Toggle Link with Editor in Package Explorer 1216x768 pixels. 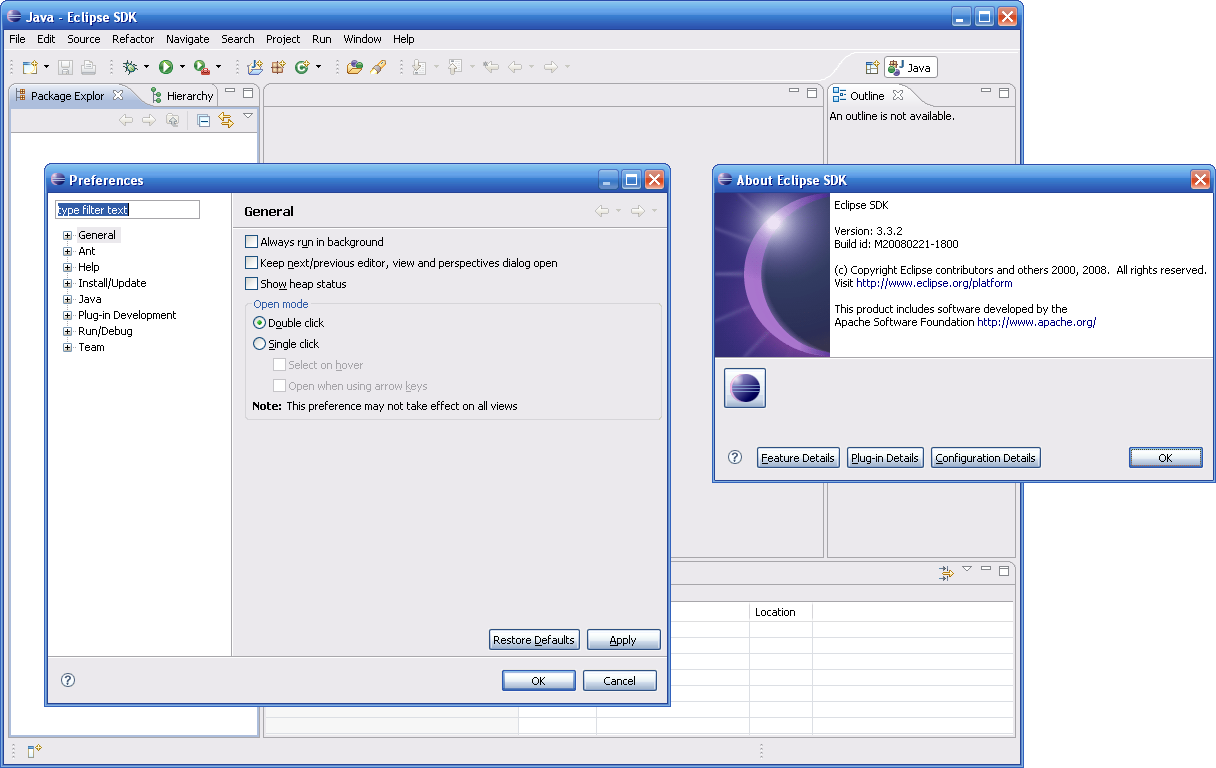coord(226,120)
